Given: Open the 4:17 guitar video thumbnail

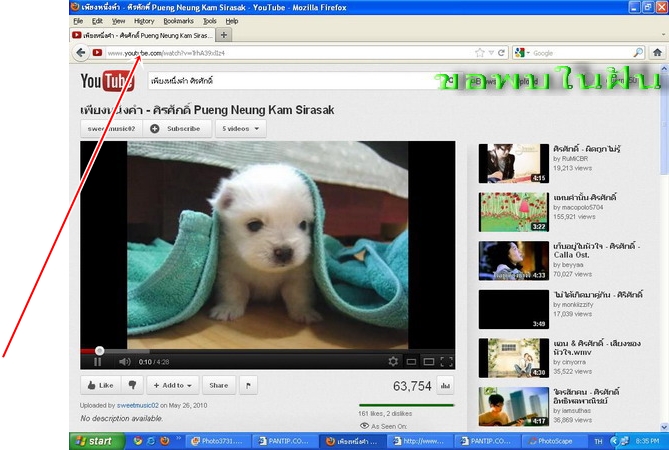Looking at the screenshot, I should point(514,406).
